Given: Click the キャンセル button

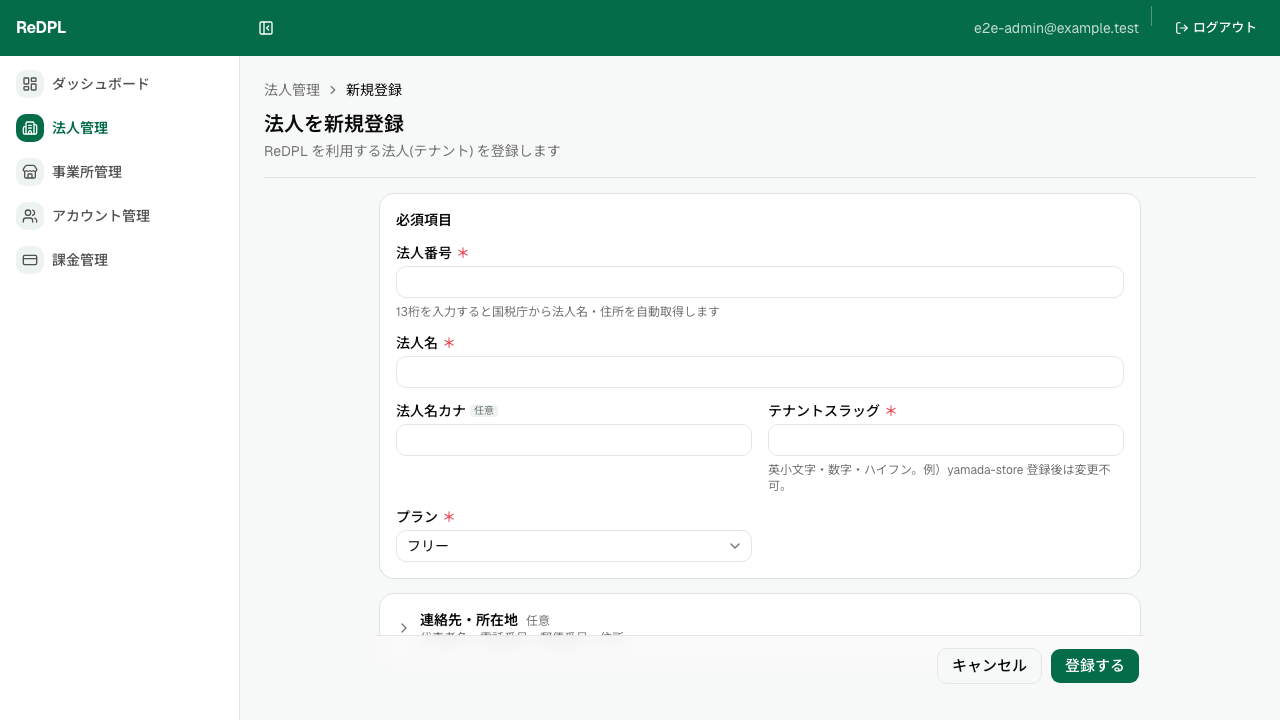Looking at the screenshot, I should (x=989, y=666).
